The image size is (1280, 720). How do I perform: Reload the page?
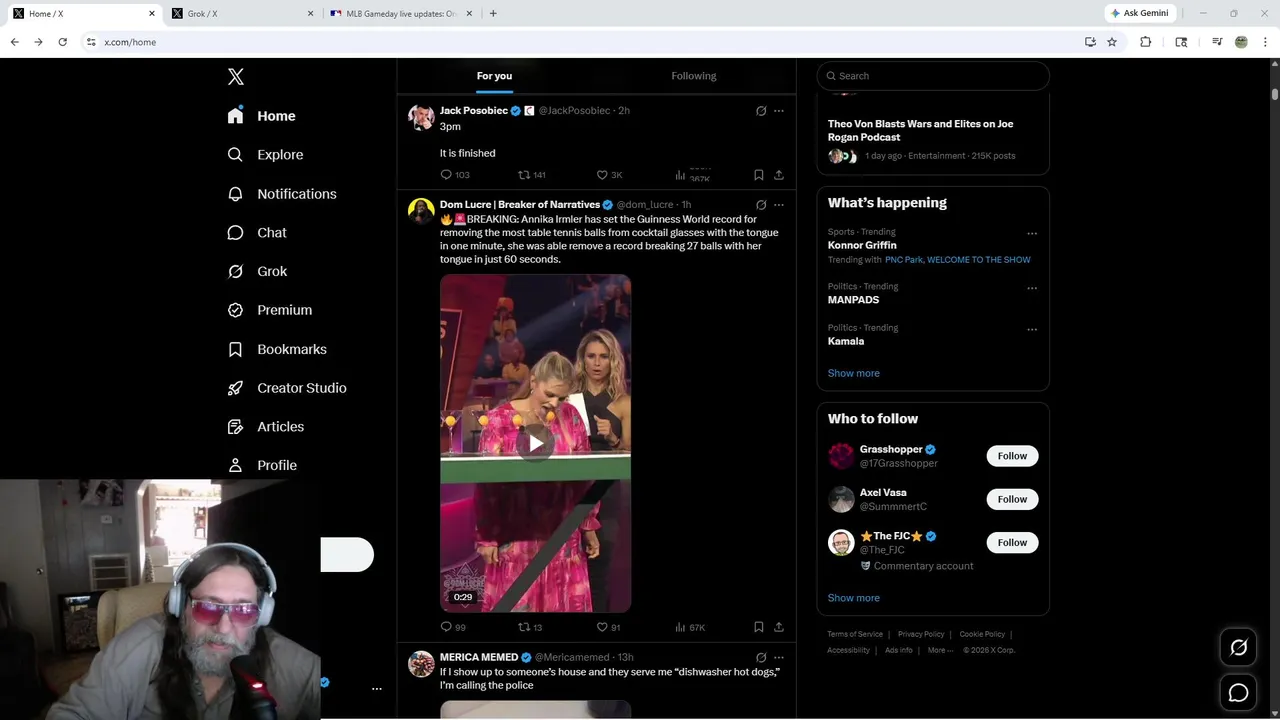tap(62, 42)
